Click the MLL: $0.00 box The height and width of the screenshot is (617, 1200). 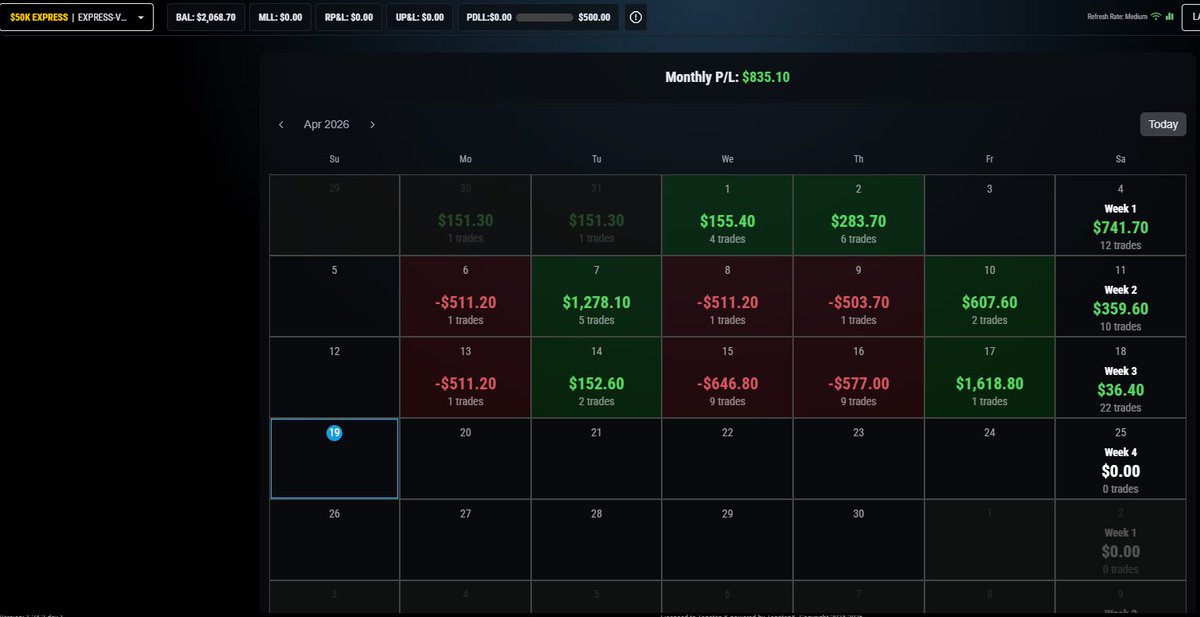pos(281,17)
